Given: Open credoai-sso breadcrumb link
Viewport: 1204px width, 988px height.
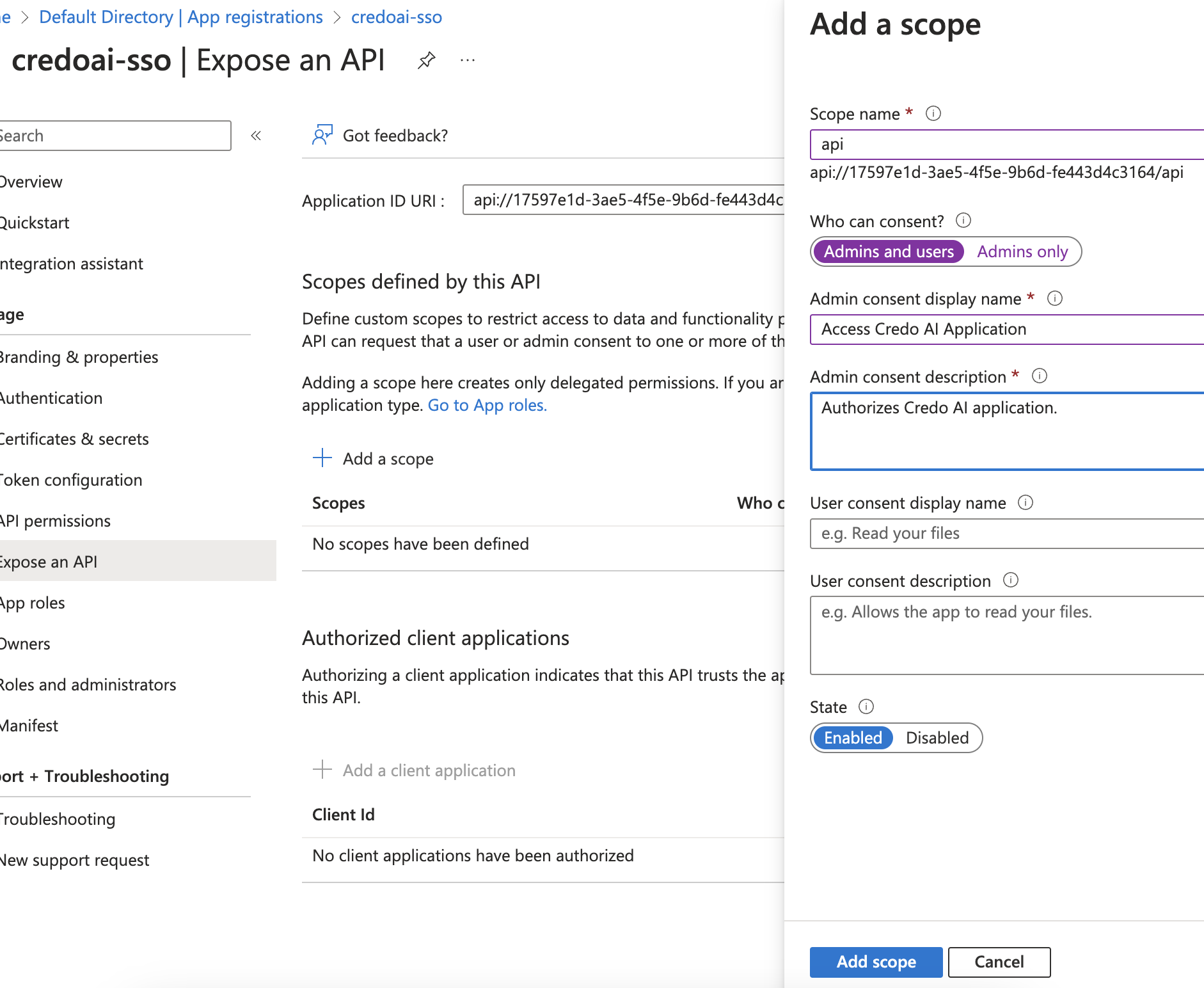Looking at the screenshot, I should pyautogui.click(x=397, y=17).
